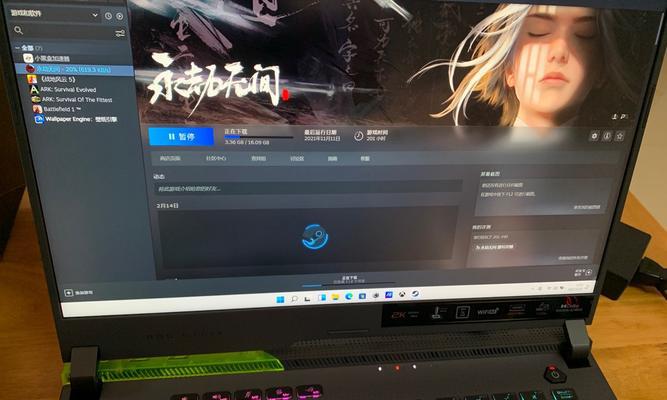Screen dimensions: 667x400
Task: Collapse the 全部 category in the game list
Action: point(17,48)
